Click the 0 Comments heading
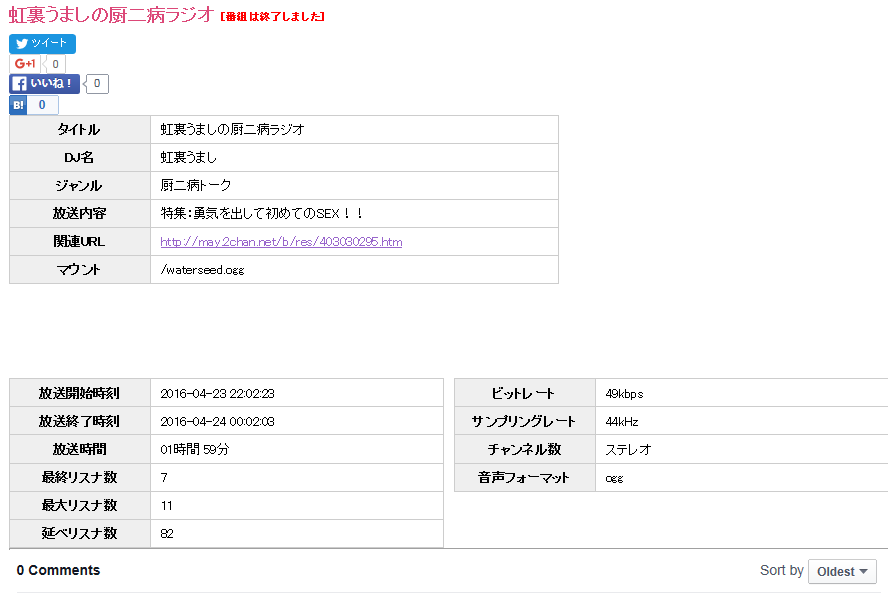 (59, 570)
